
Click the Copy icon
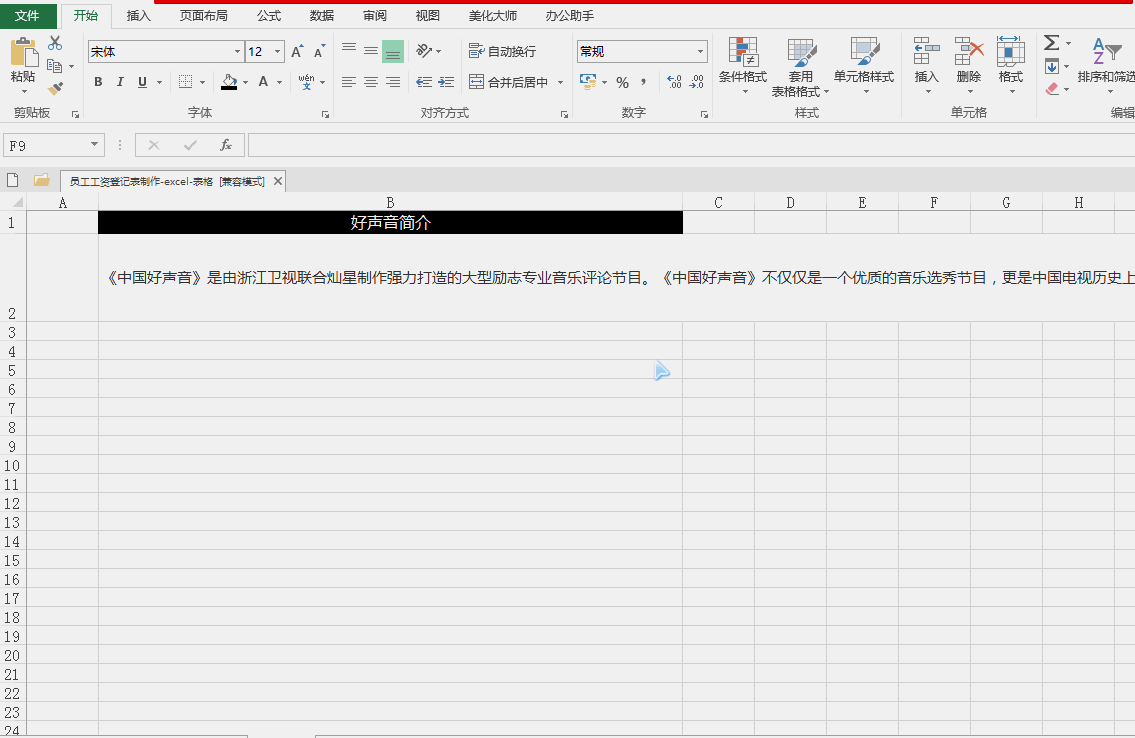54,66
